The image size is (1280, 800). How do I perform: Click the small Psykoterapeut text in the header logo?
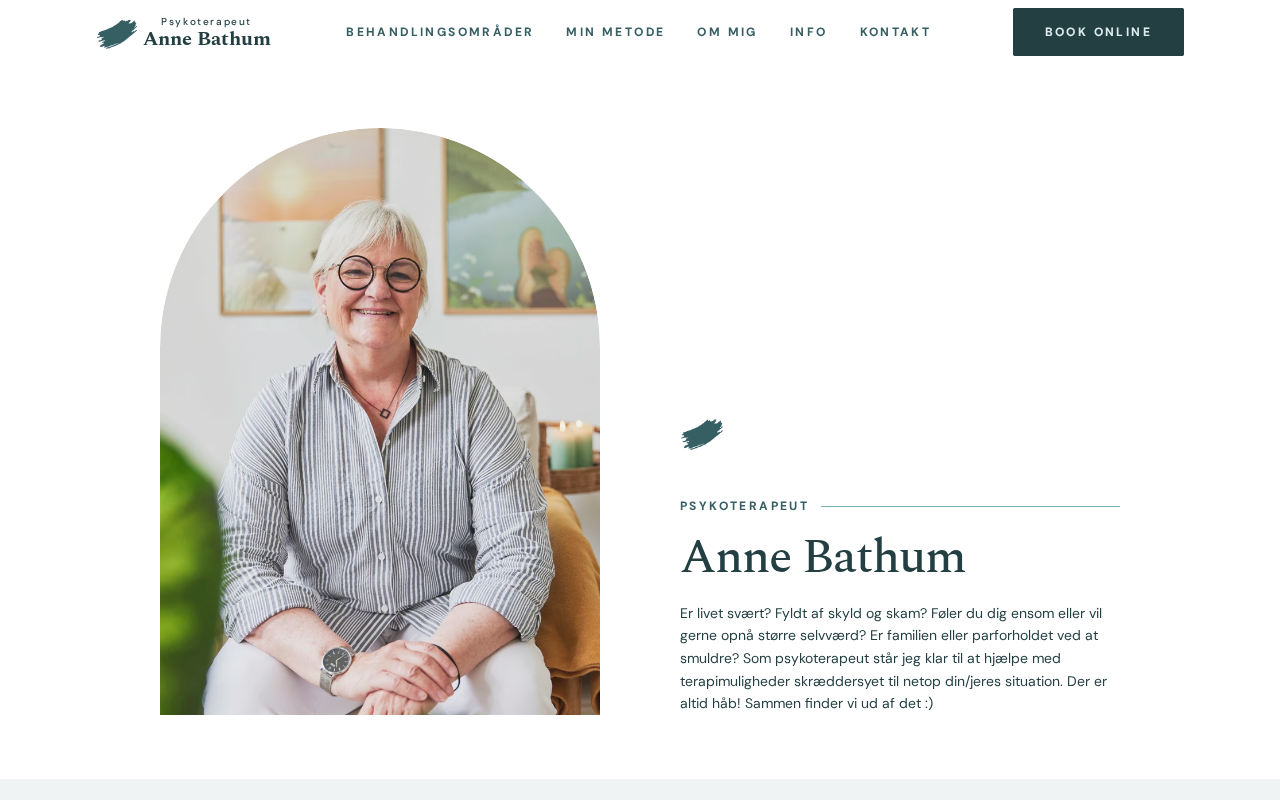coord(206,21)
